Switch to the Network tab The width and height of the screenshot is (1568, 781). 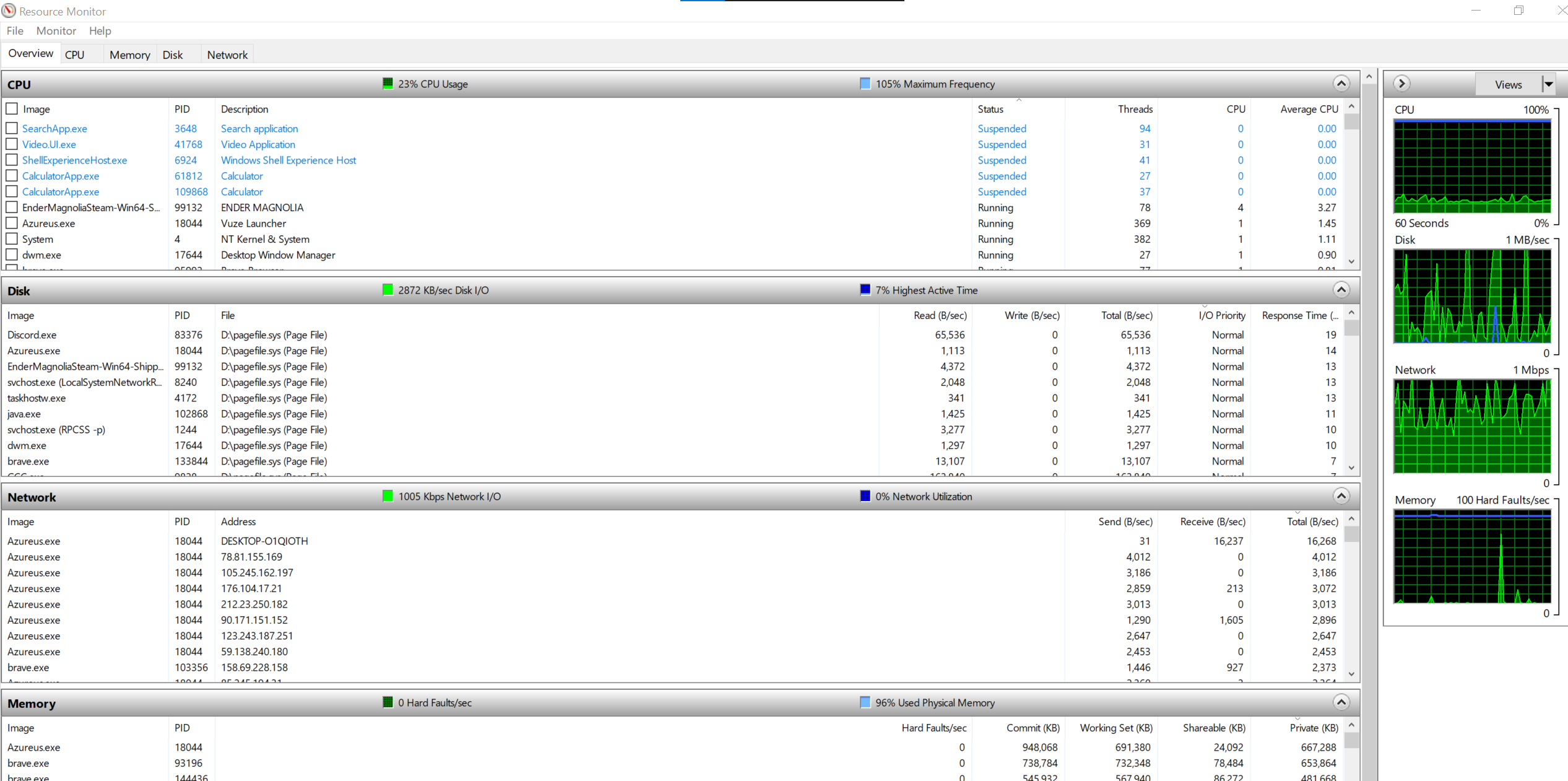(227, 55)
